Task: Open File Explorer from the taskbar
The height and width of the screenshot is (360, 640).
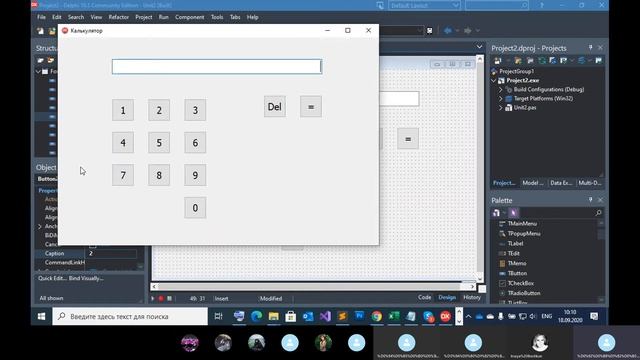Action: point(273,316)
